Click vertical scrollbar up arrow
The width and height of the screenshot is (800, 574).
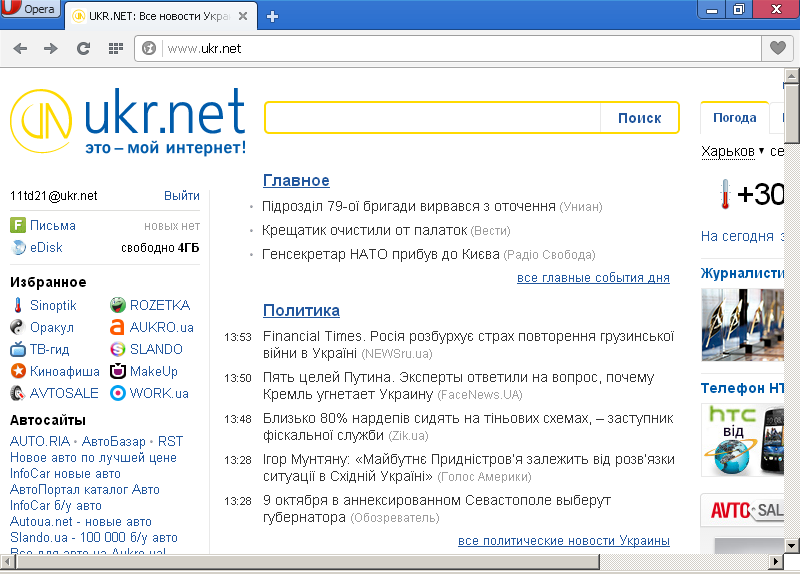pyautogui.click(x=791, y=77)
